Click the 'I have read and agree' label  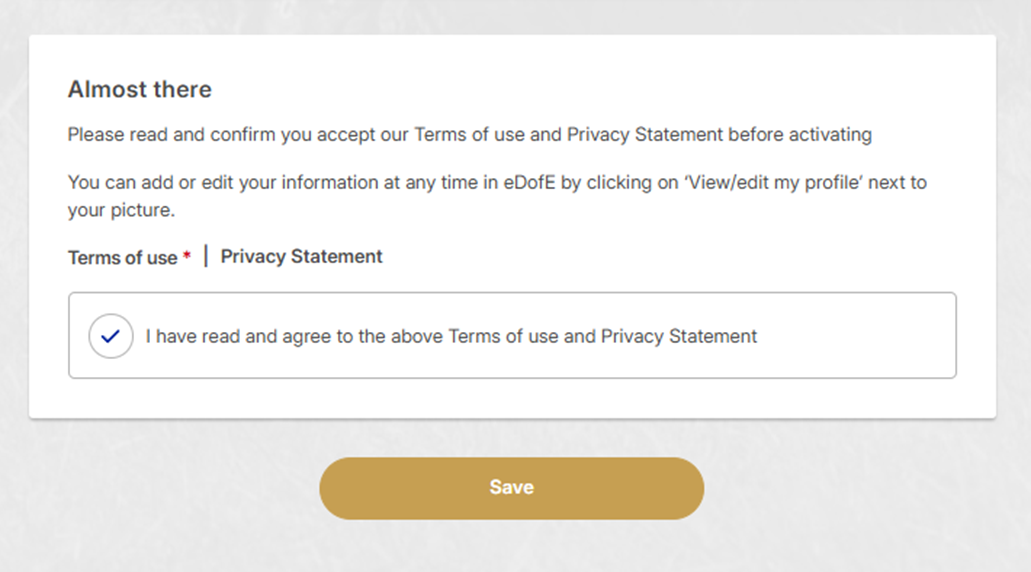tap(450, 337)
